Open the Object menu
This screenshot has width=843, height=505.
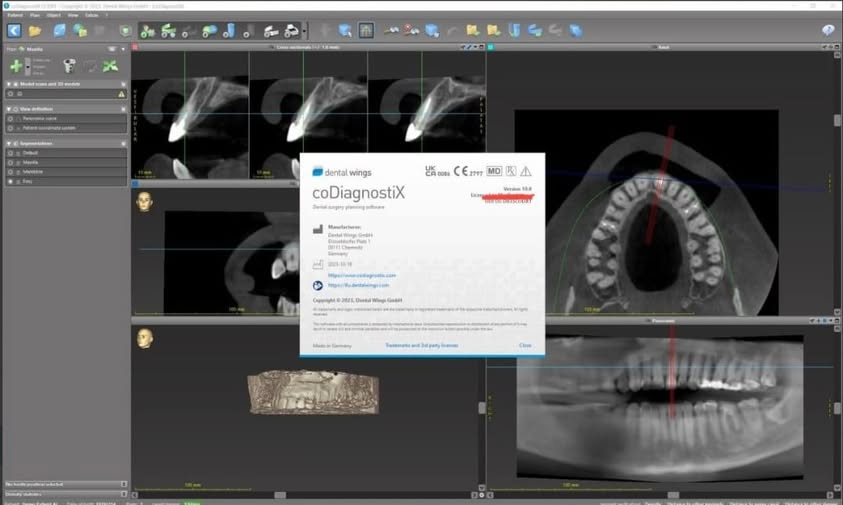[x=53, y=15]
